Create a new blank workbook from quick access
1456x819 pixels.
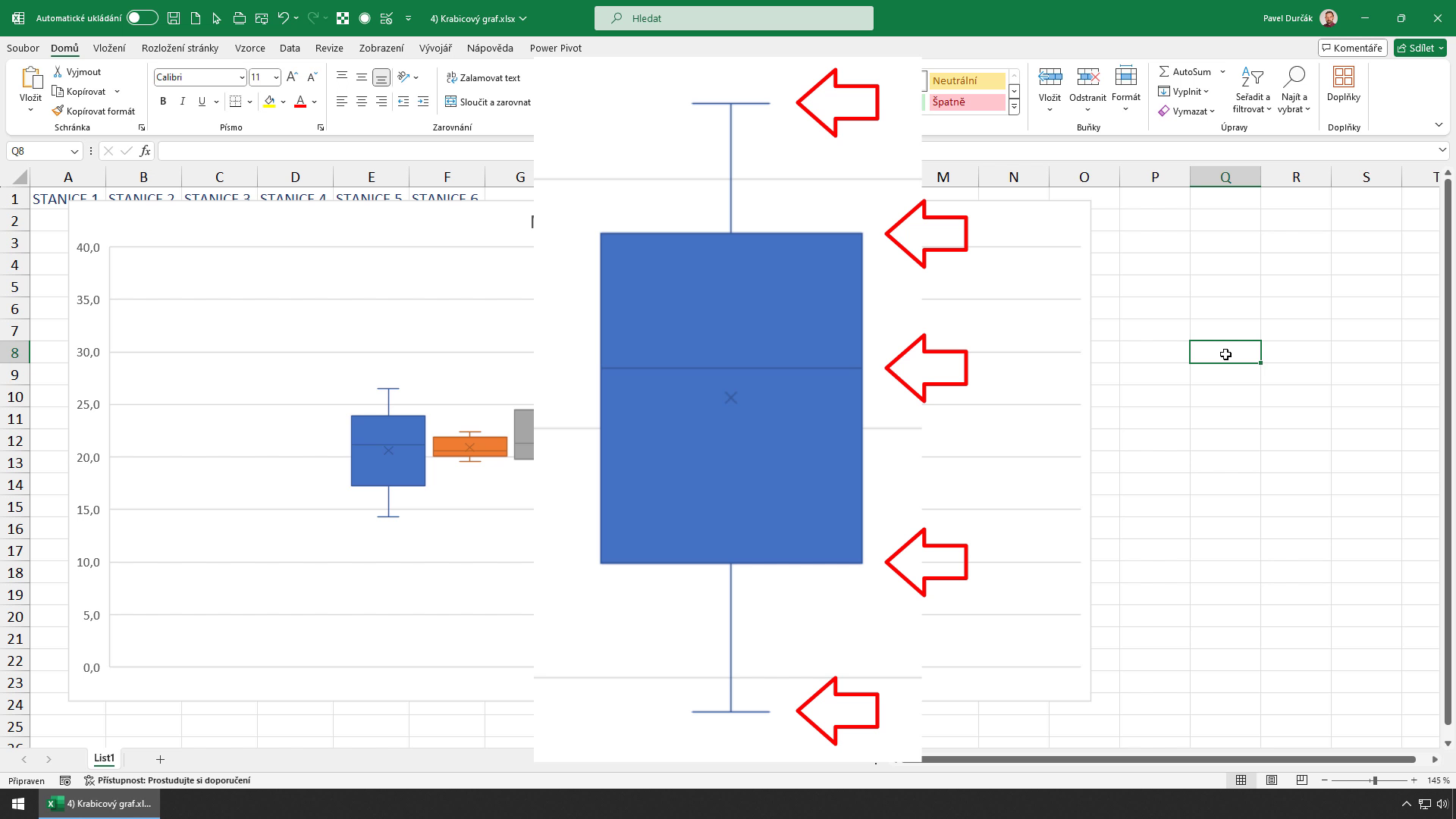point(196,18)
